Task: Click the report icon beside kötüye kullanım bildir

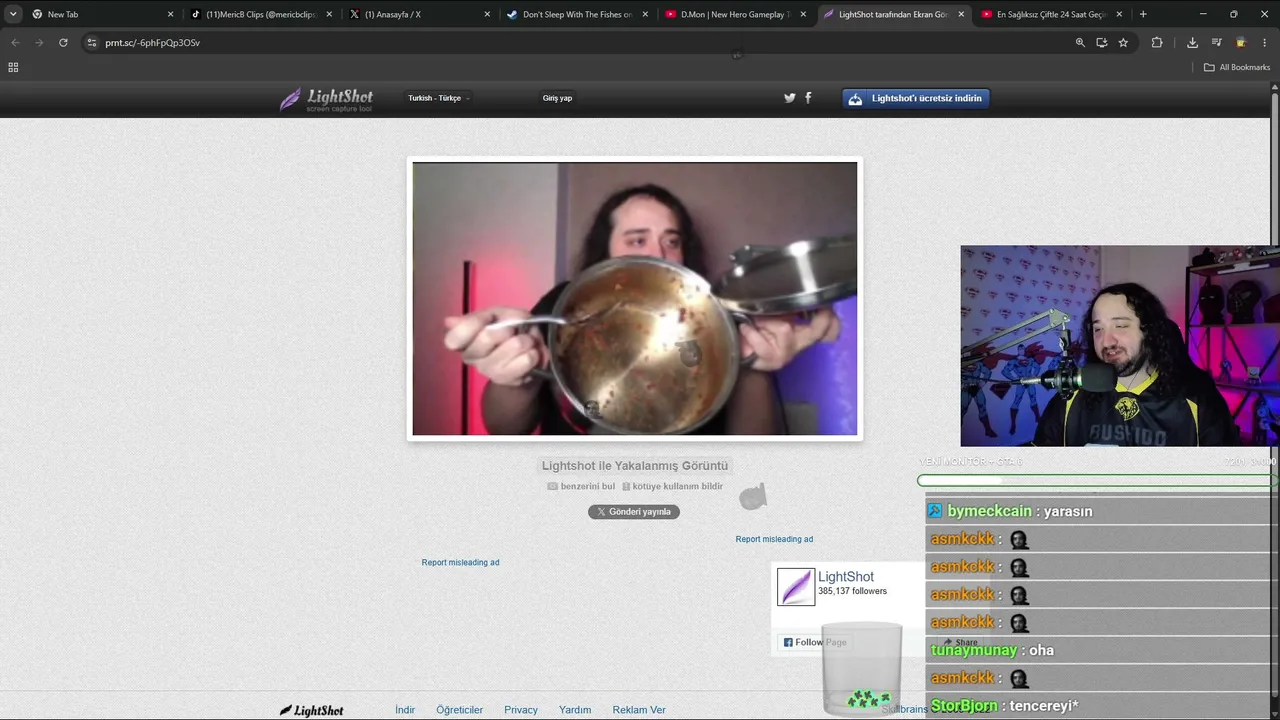Action: click(626, 486)
